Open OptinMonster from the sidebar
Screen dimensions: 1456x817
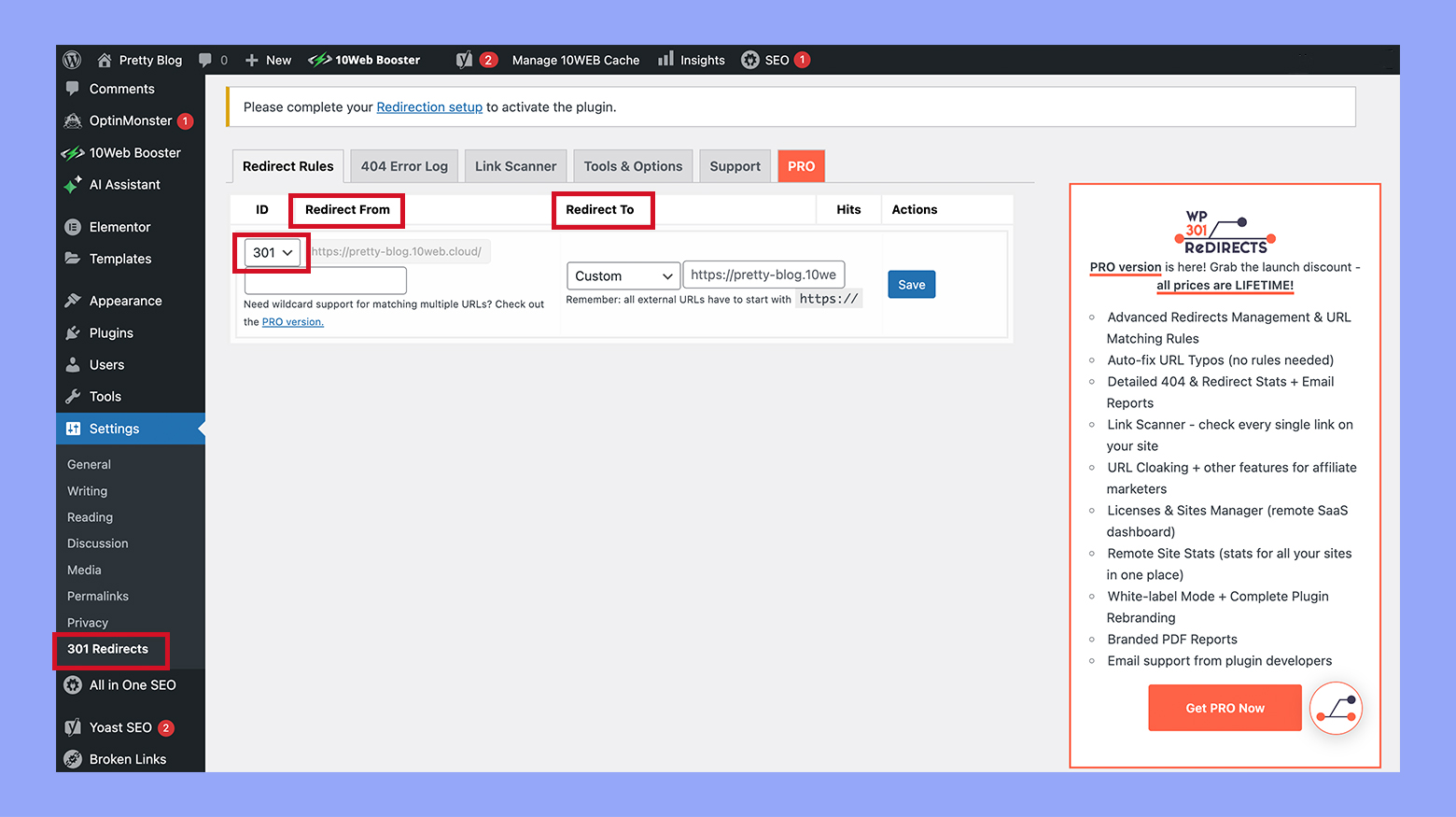pos(130,120)
